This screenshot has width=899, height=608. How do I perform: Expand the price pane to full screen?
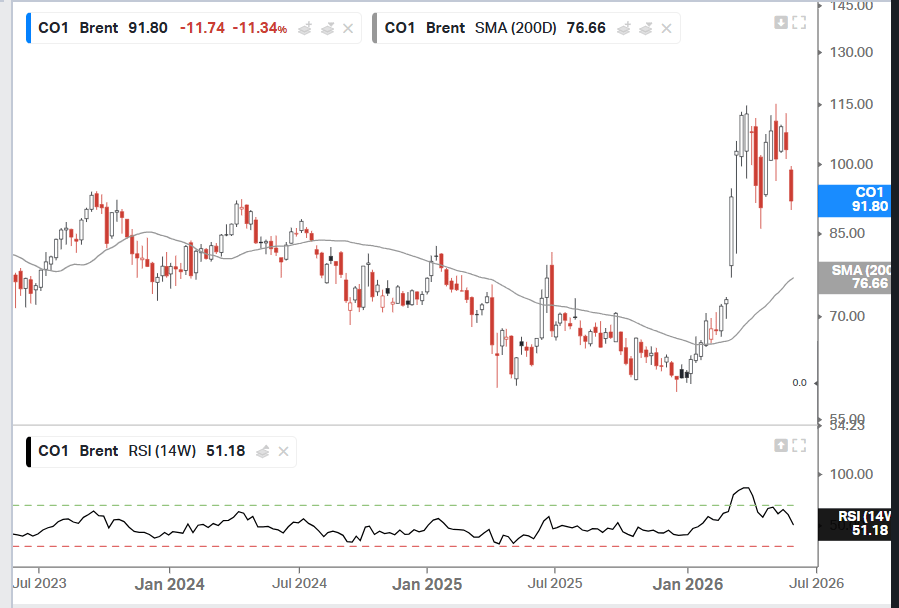pos(799,22)
